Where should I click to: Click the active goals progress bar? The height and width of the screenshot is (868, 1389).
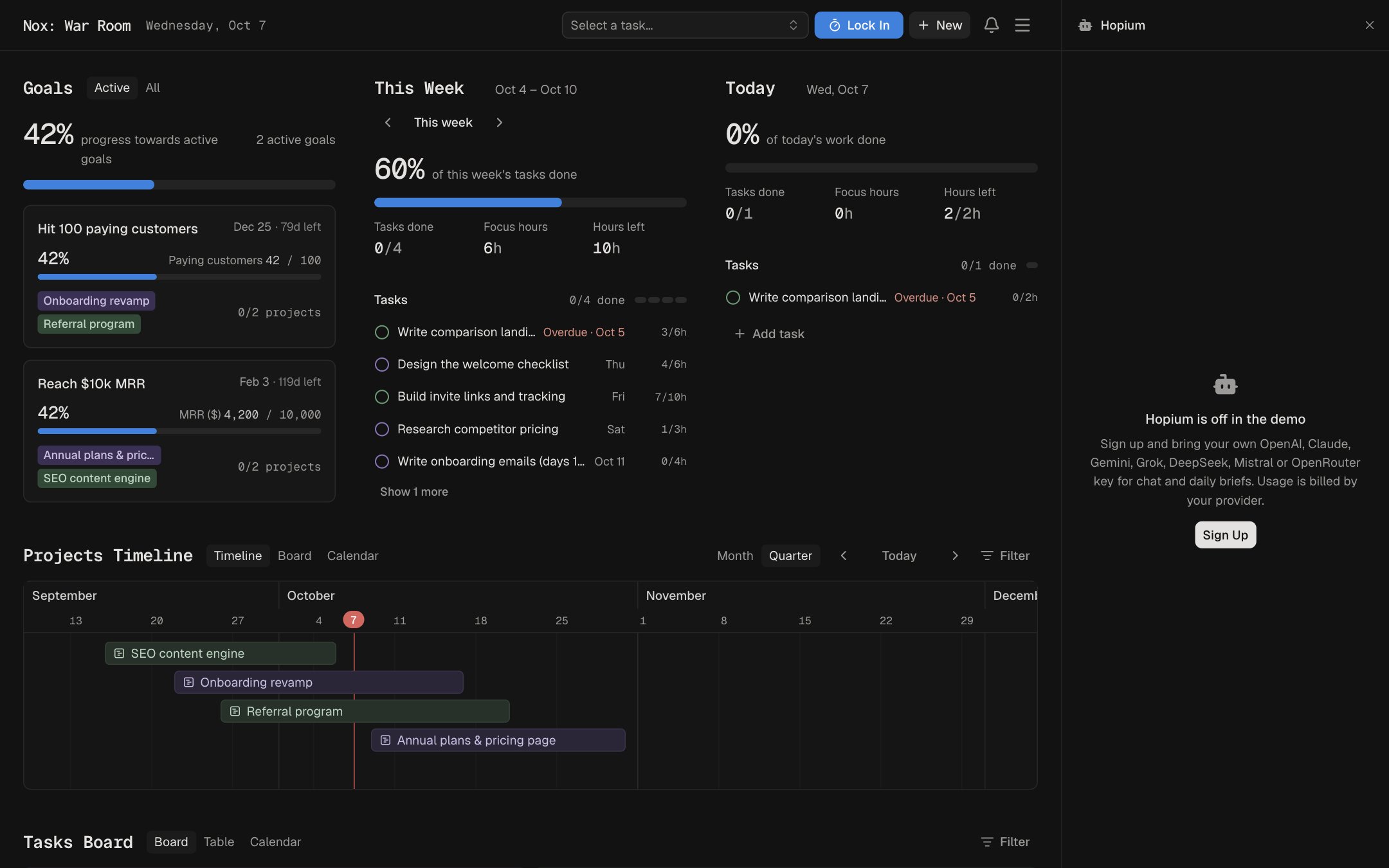click(x=179, y=185)
